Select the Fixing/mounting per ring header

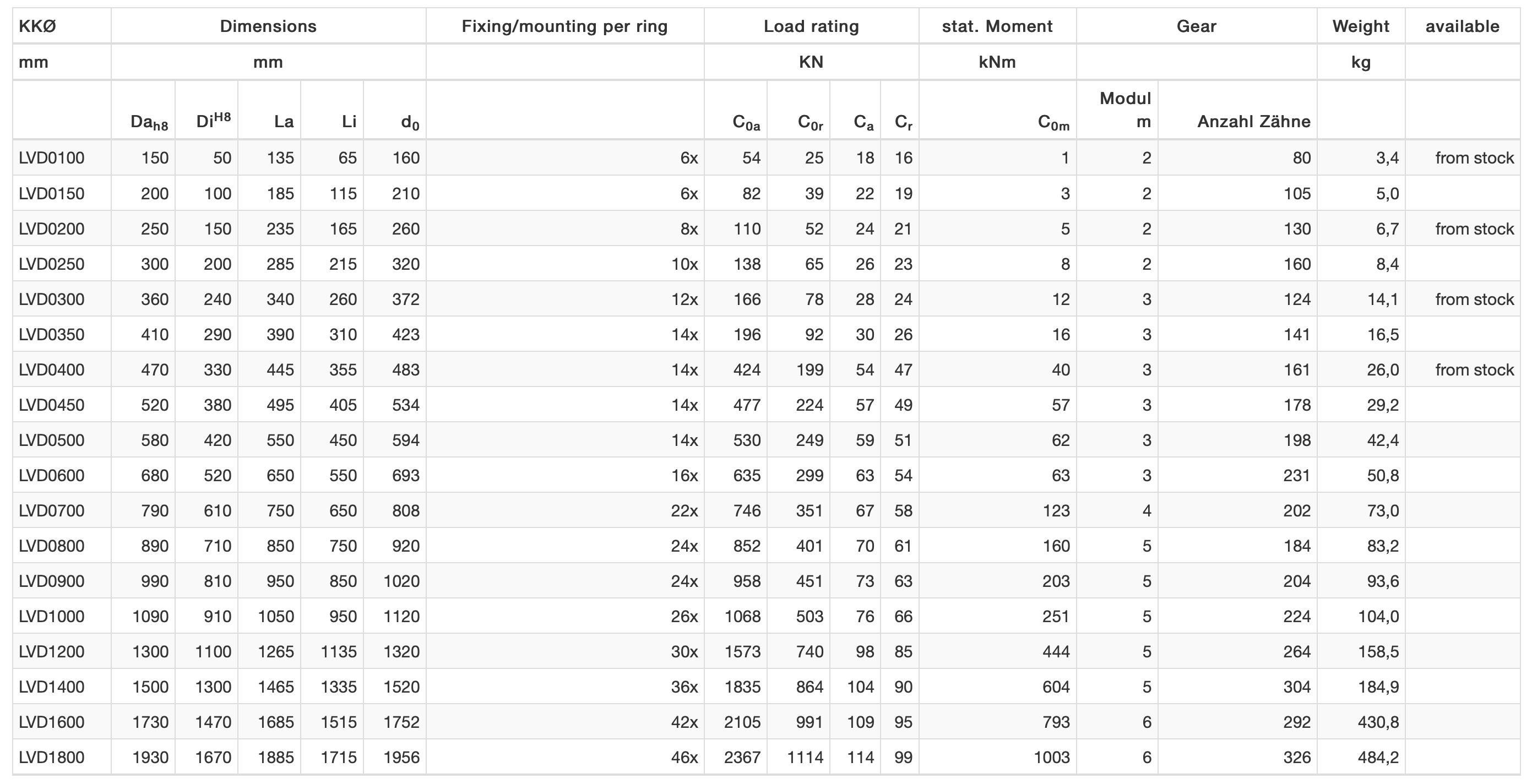565,26
